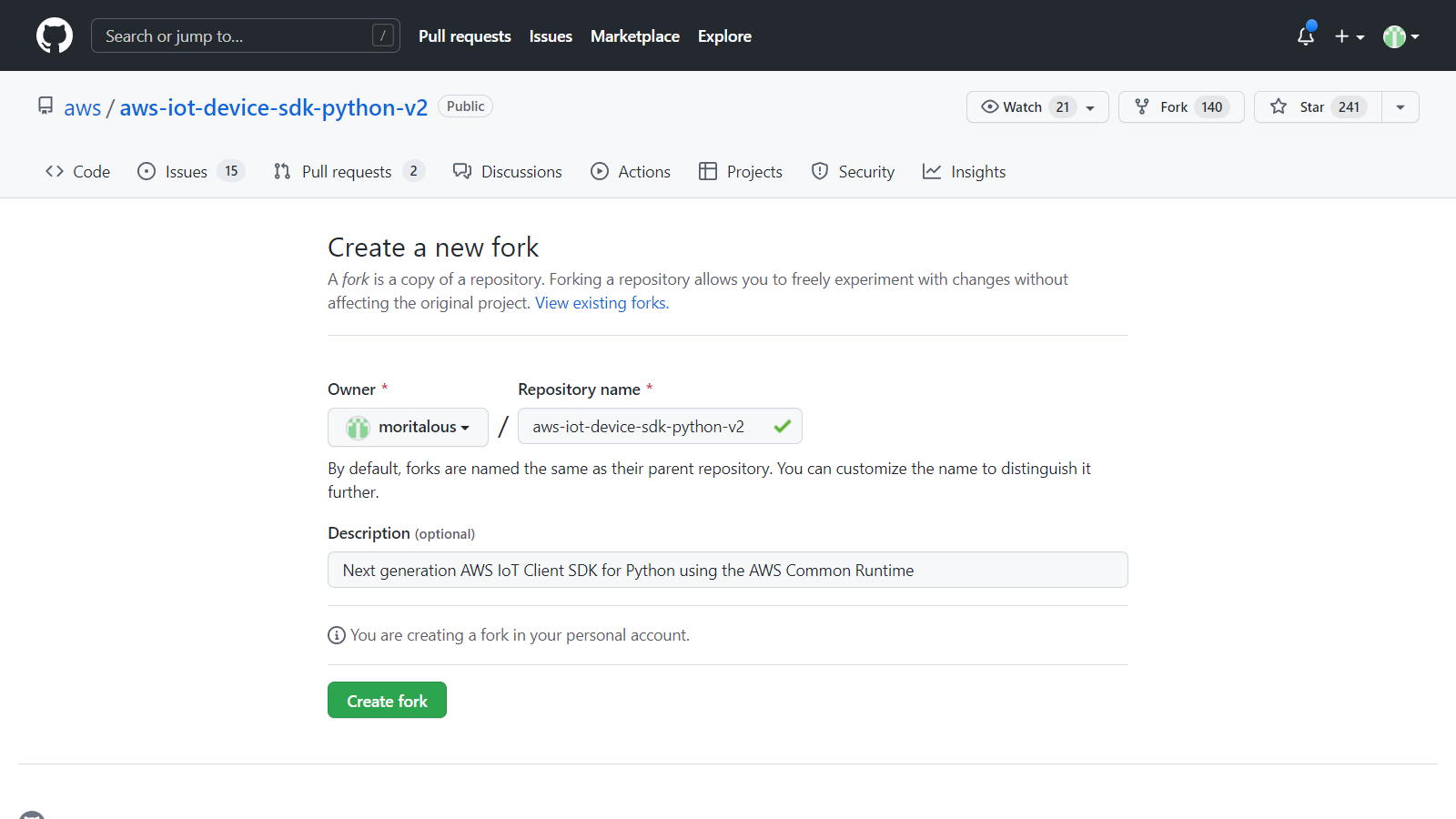Follow the View existing forks link
Image resolution: width=1456 pixels, height=819 pixels.
(x=602, y=303)
